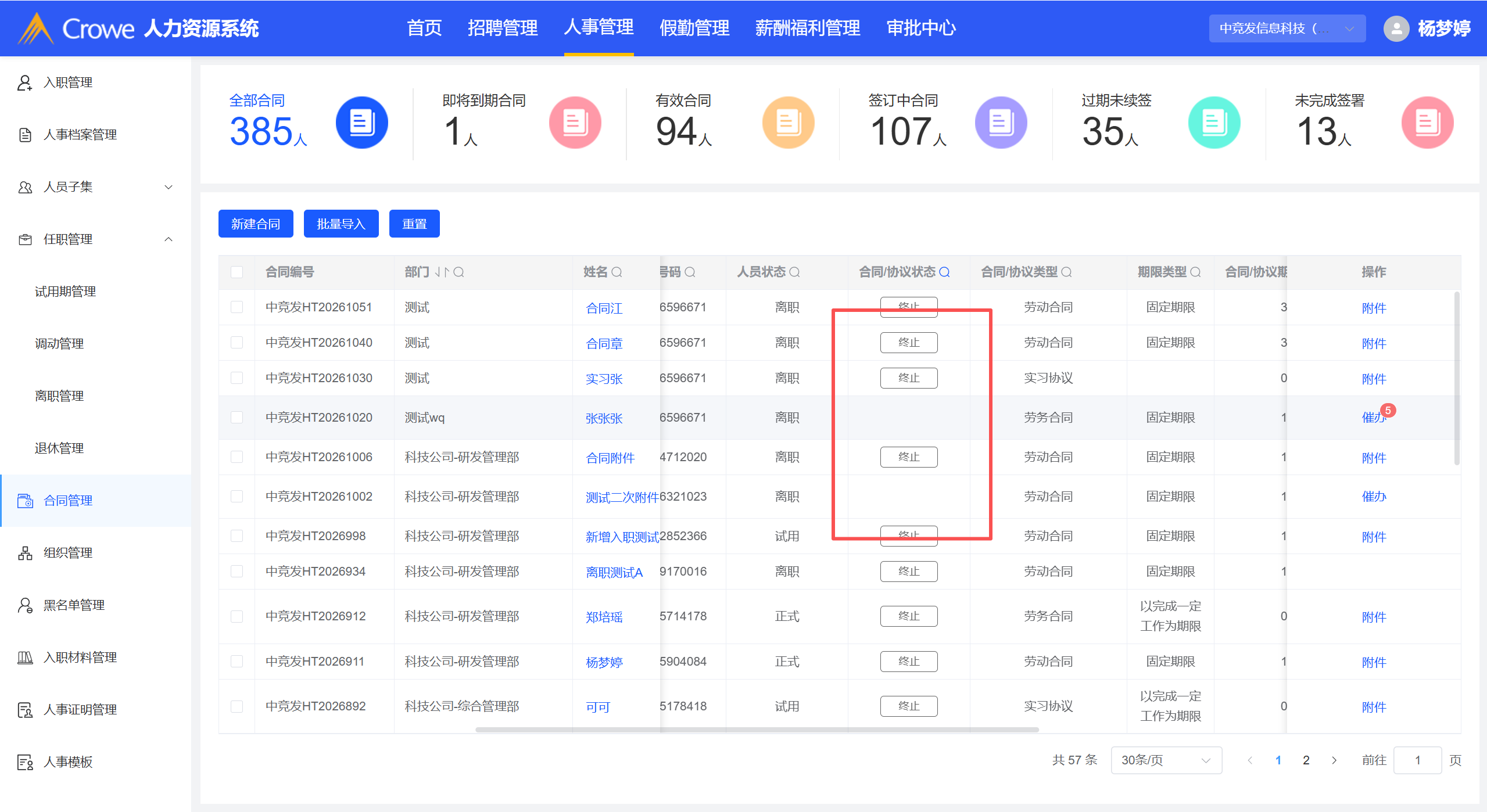
Task: Click the 新建合同 button
Action: tap(256, 224)
